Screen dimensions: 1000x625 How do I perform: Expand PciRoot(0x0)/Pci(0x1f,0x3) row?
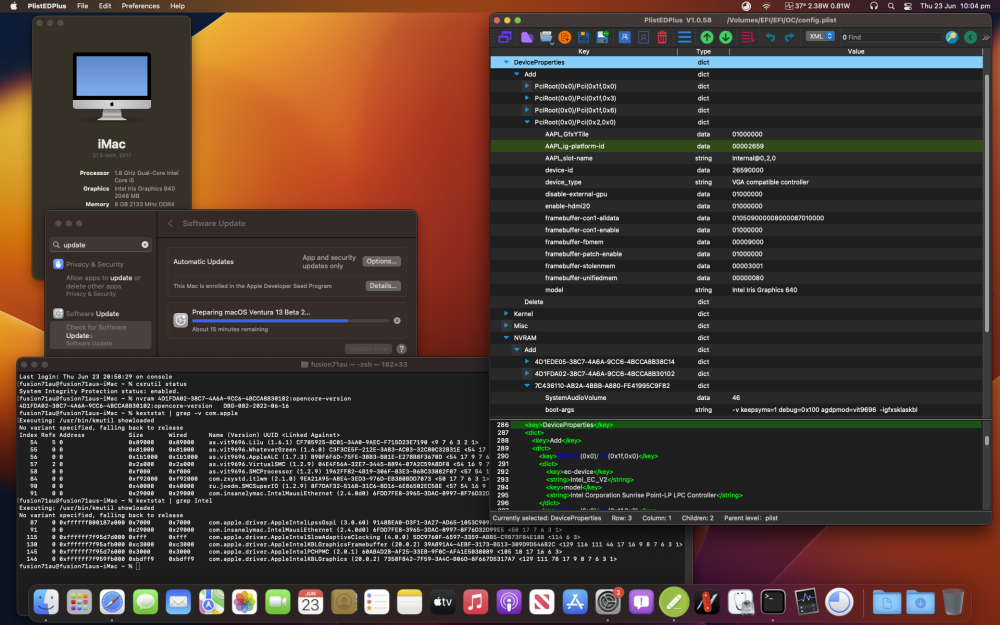pyautogui.click(x=527, y=98)
